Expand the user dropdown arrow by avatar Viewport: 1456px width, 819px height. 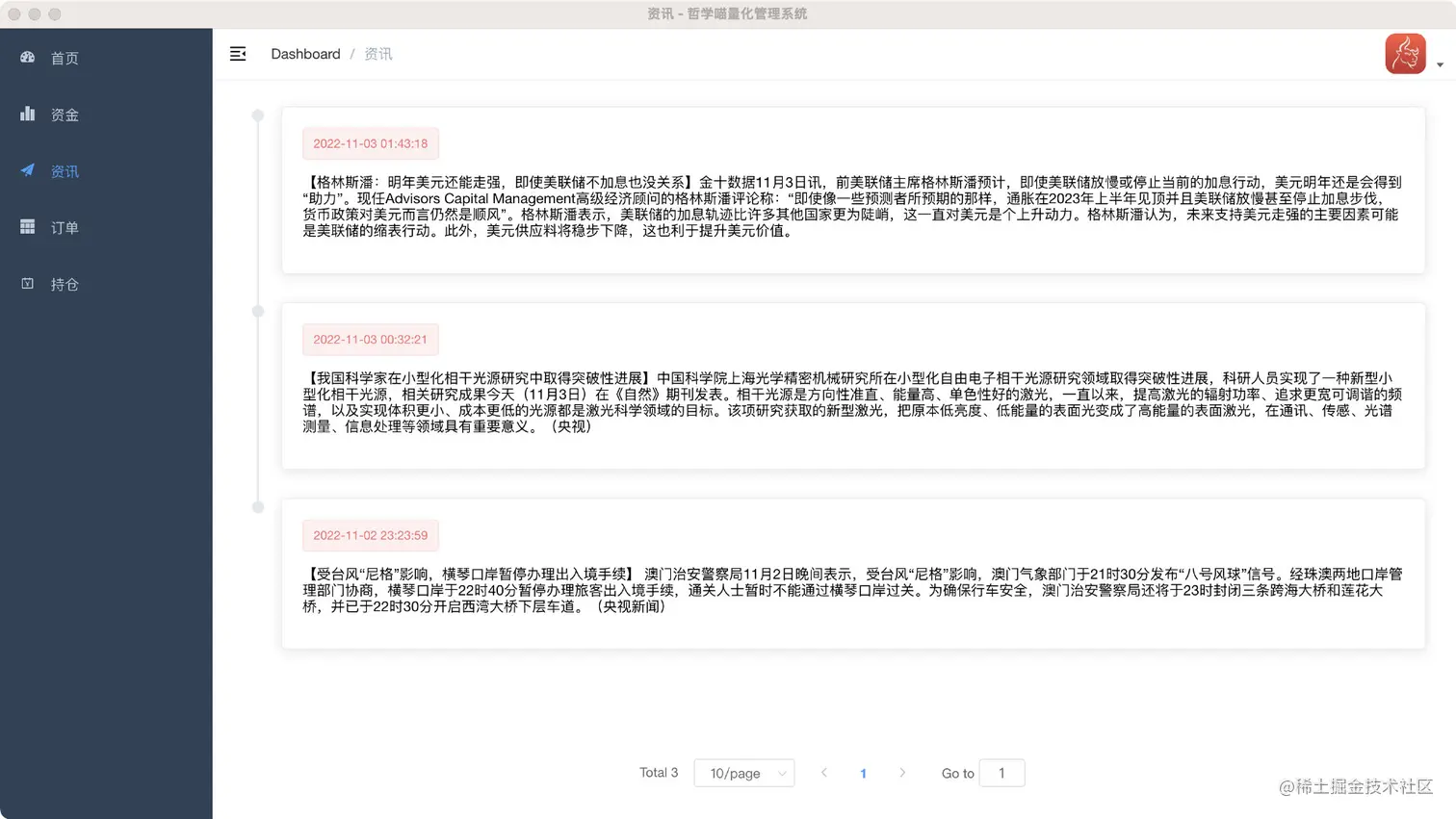click(1440, 64)
